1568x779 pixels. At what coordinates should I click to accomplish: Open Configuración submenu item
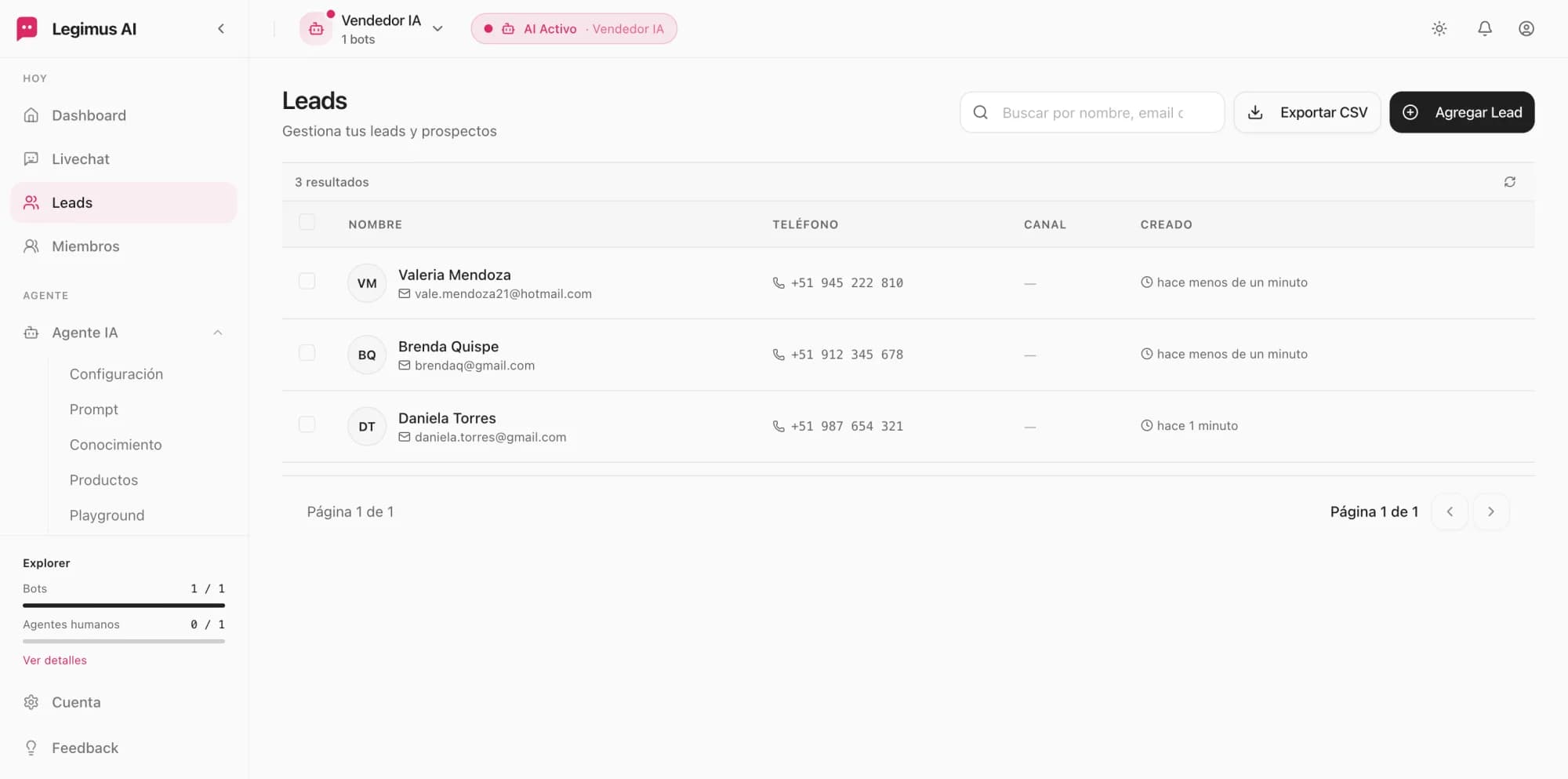click(116, 374)
